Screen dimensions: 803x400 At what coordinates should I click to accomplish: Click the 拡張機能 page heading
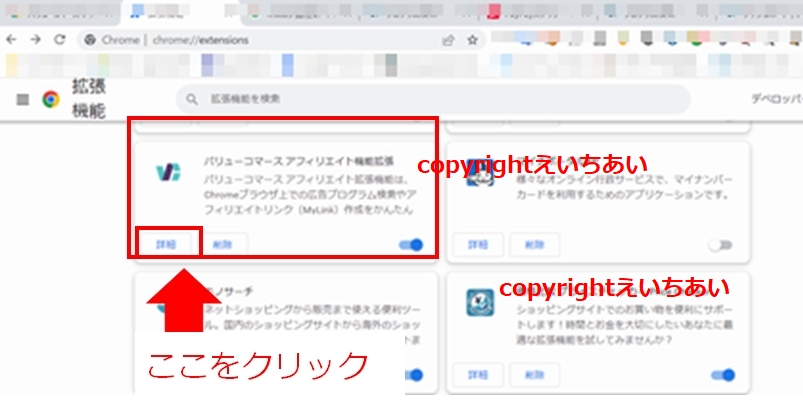coord(89,99)
